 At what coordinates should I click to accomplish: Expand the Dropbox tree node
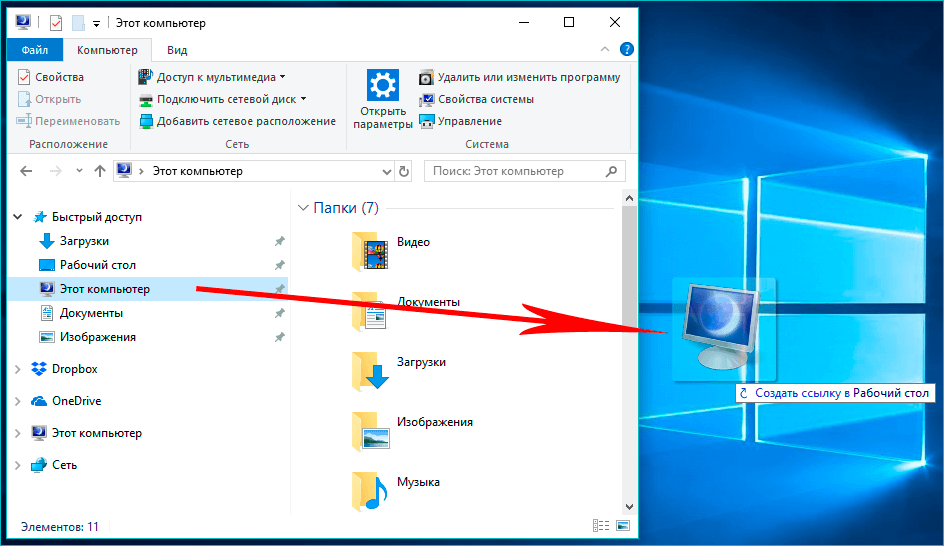click(x=17, y=369)
